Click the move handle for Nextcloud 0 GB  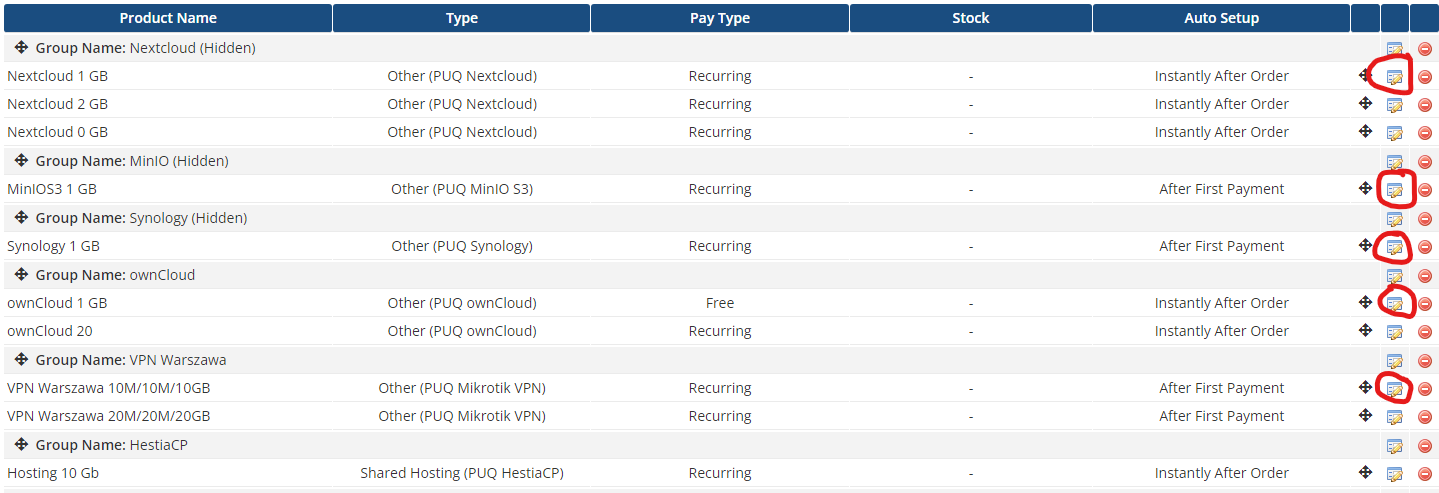1365,131
